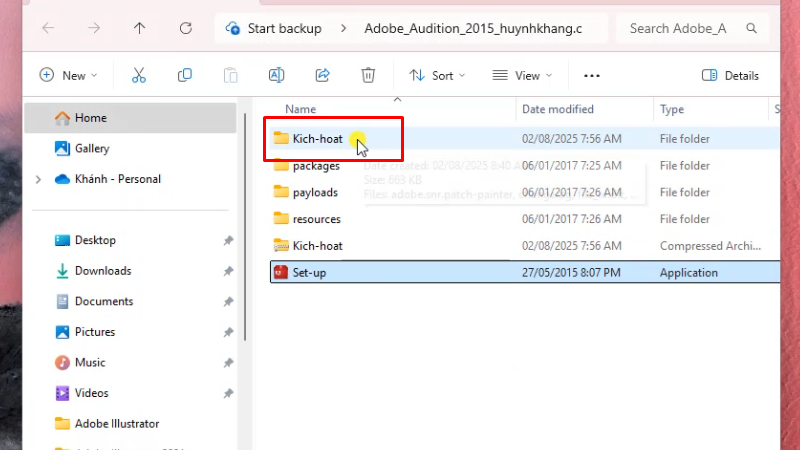Expand the Khánh - Personal OneDrive node
Image resolution: width=800 pixels, height=450 pixels.
38,179
